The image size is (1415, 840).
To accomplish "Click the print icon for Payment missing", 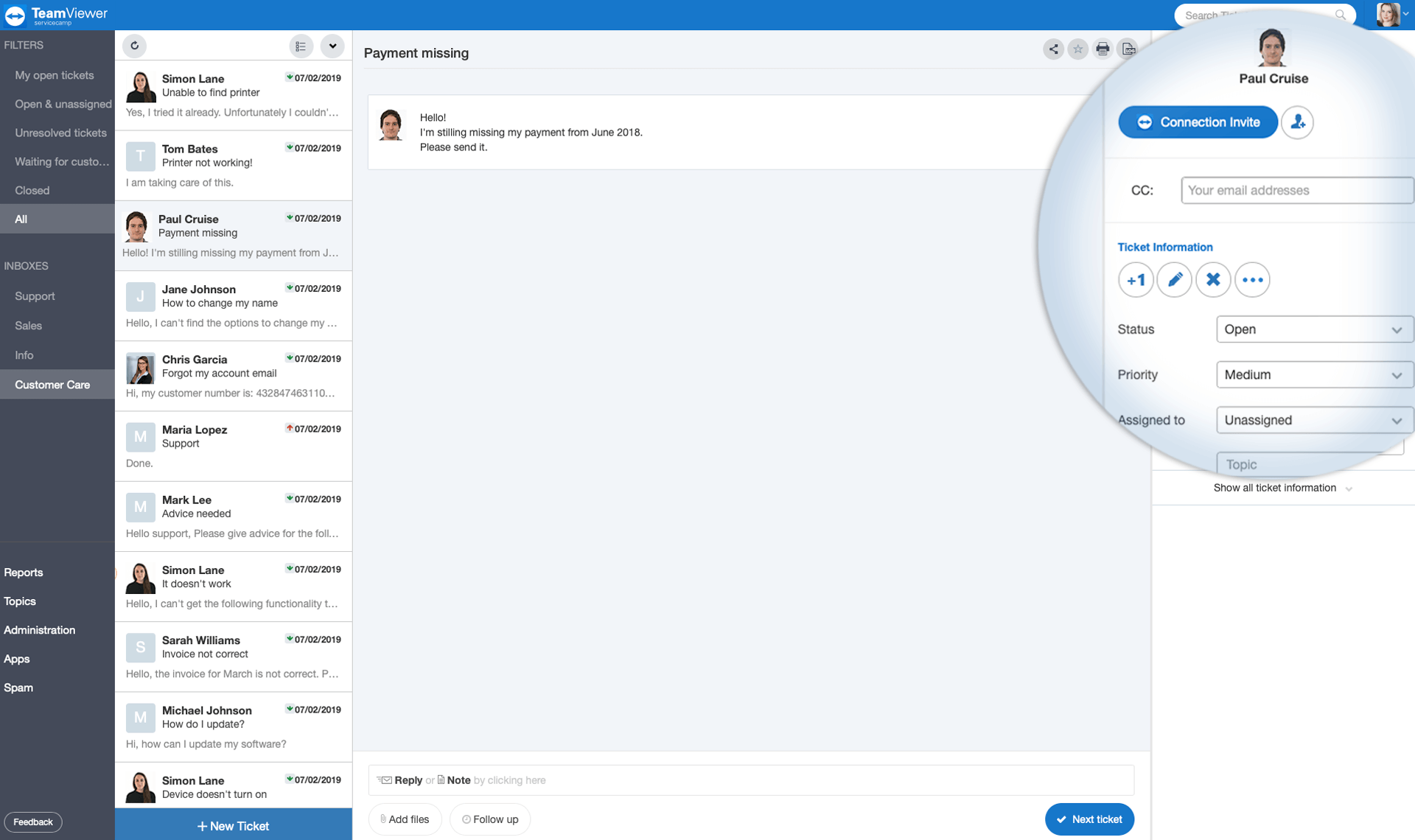I will (x=1102, y=48).
